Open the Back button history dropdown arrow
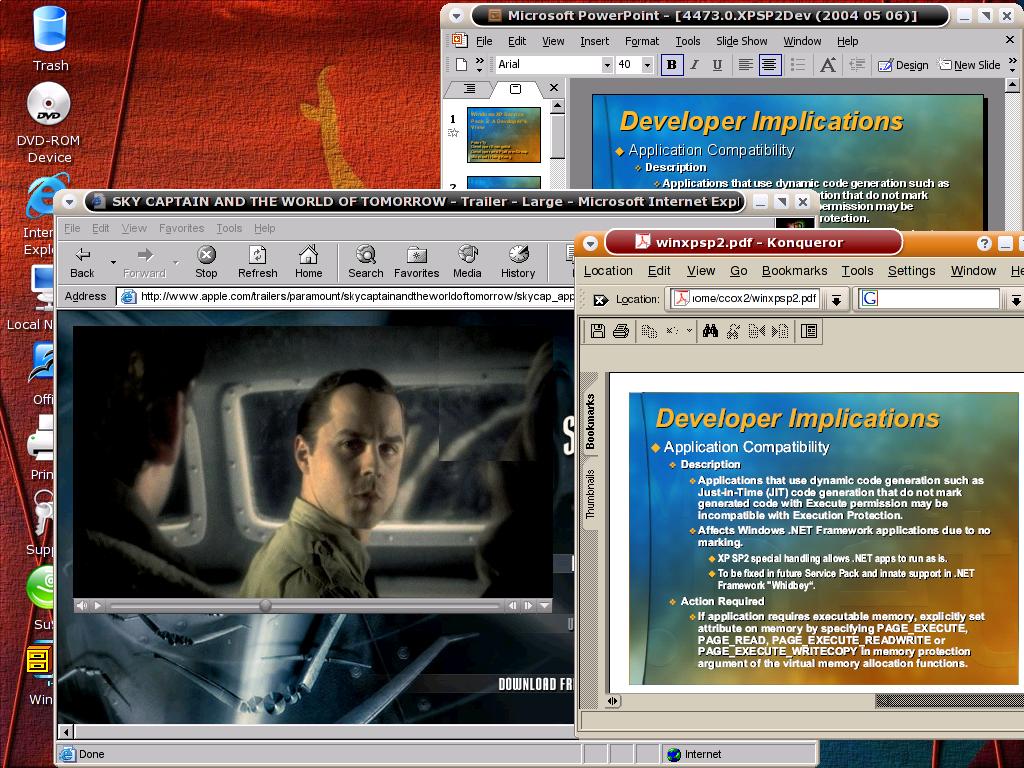This screenshot has height=768, width=1024. click(x=113, y=263)
